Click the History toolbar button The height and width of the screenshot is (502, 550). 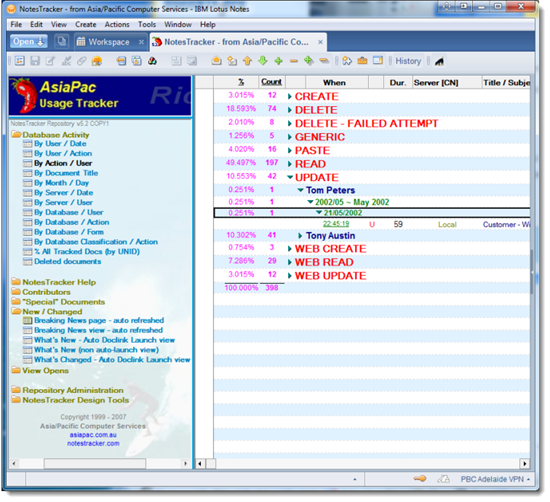(x=408, y=61)
